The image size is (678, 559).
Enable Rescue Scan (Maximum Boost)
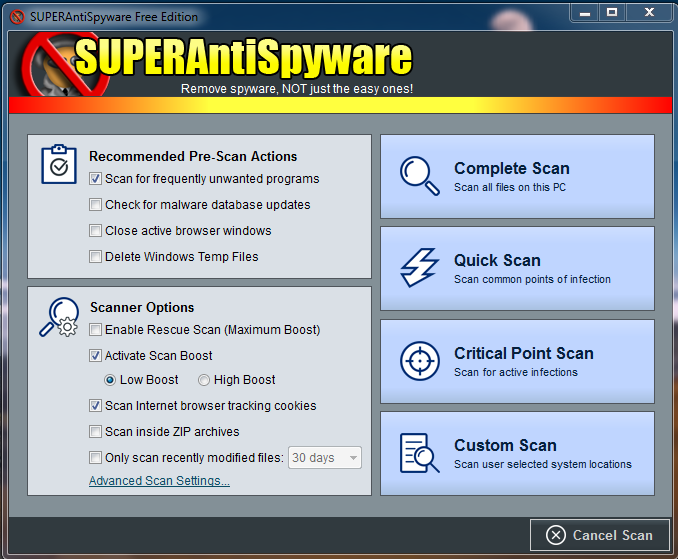click(95, 329)
